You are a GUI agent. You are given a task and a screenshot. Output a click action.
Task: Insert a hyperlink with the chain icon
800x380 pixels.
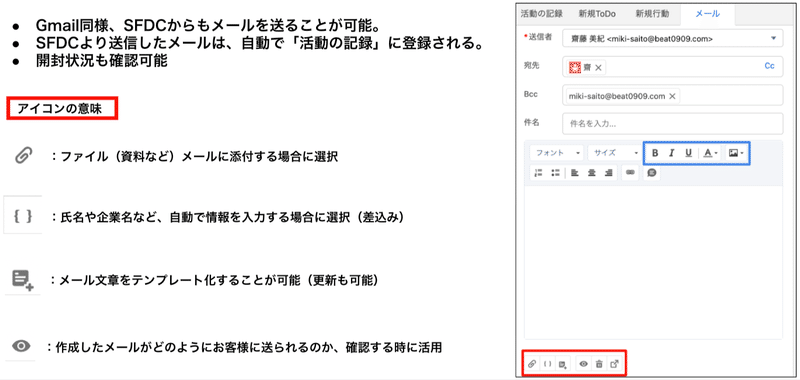(631, 173)
